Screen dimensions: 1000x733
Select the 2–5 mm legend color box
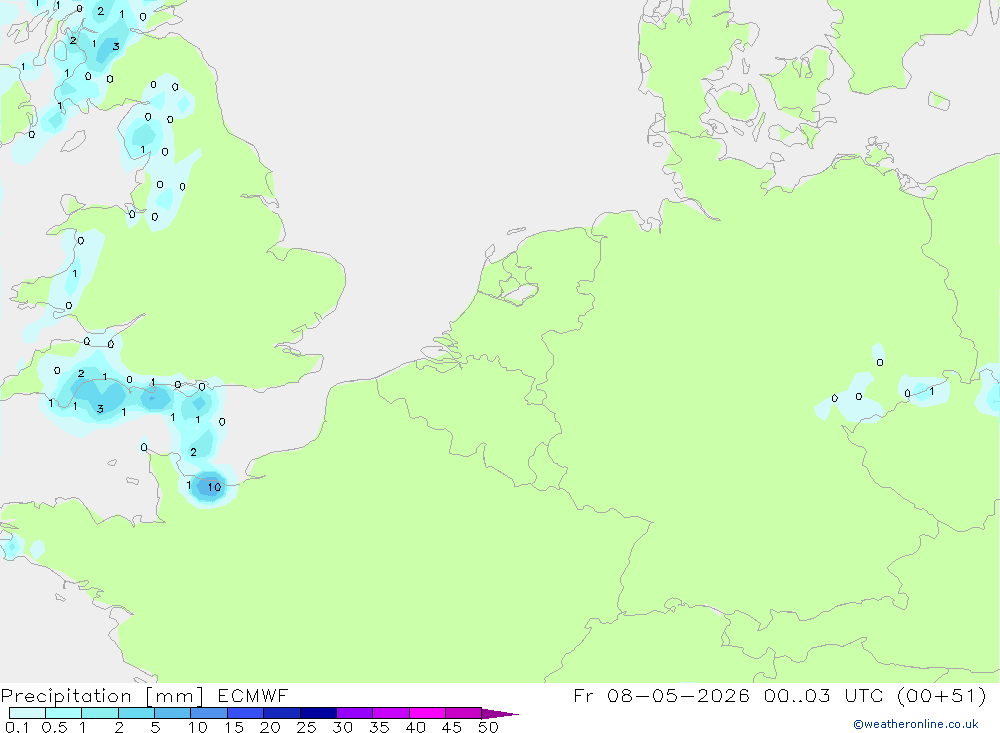coord(136,713)
